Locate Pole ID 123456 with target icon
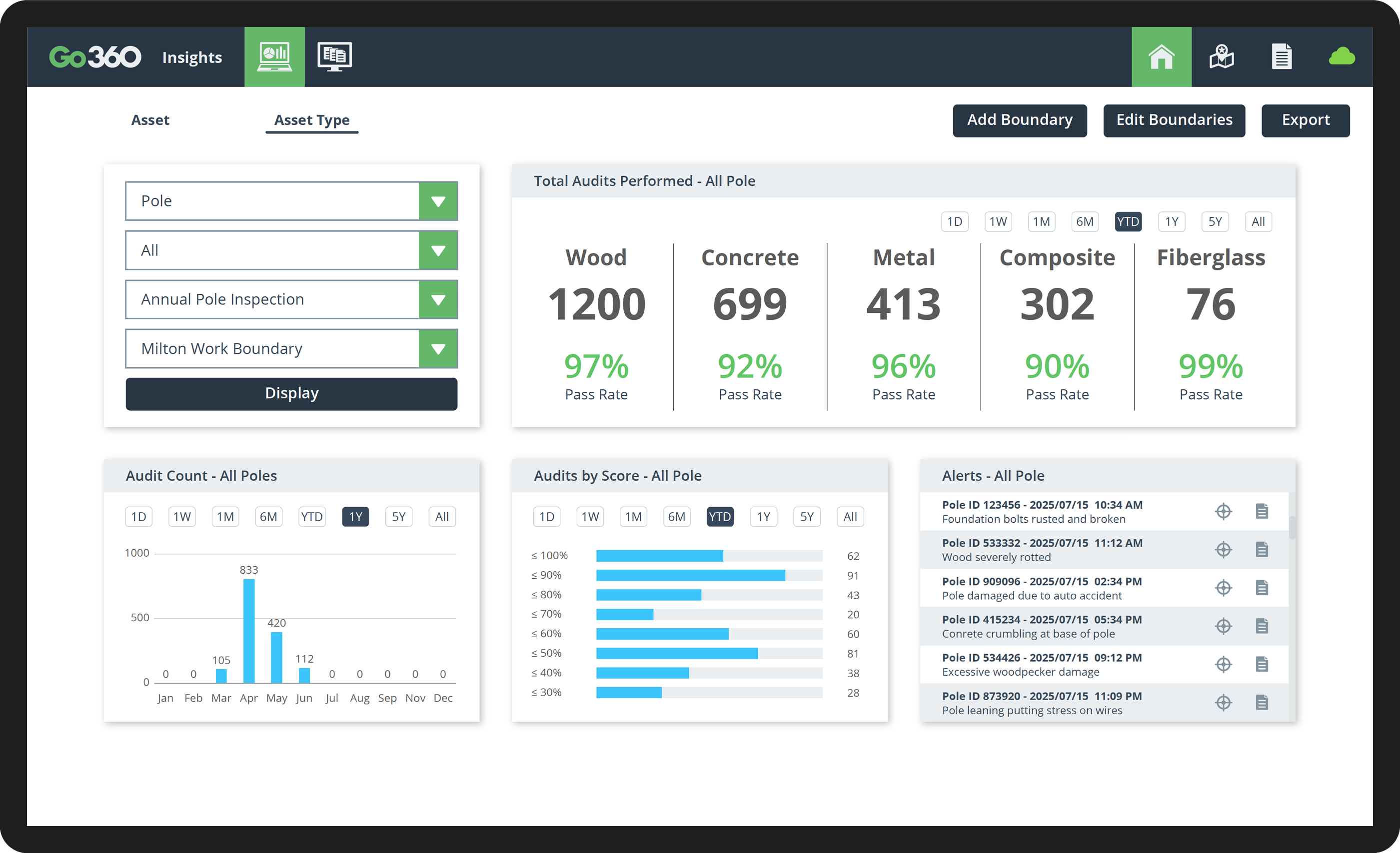The height and width of the screenshot is (853, 1400). pyautogui.click(x=1223, y=511)
